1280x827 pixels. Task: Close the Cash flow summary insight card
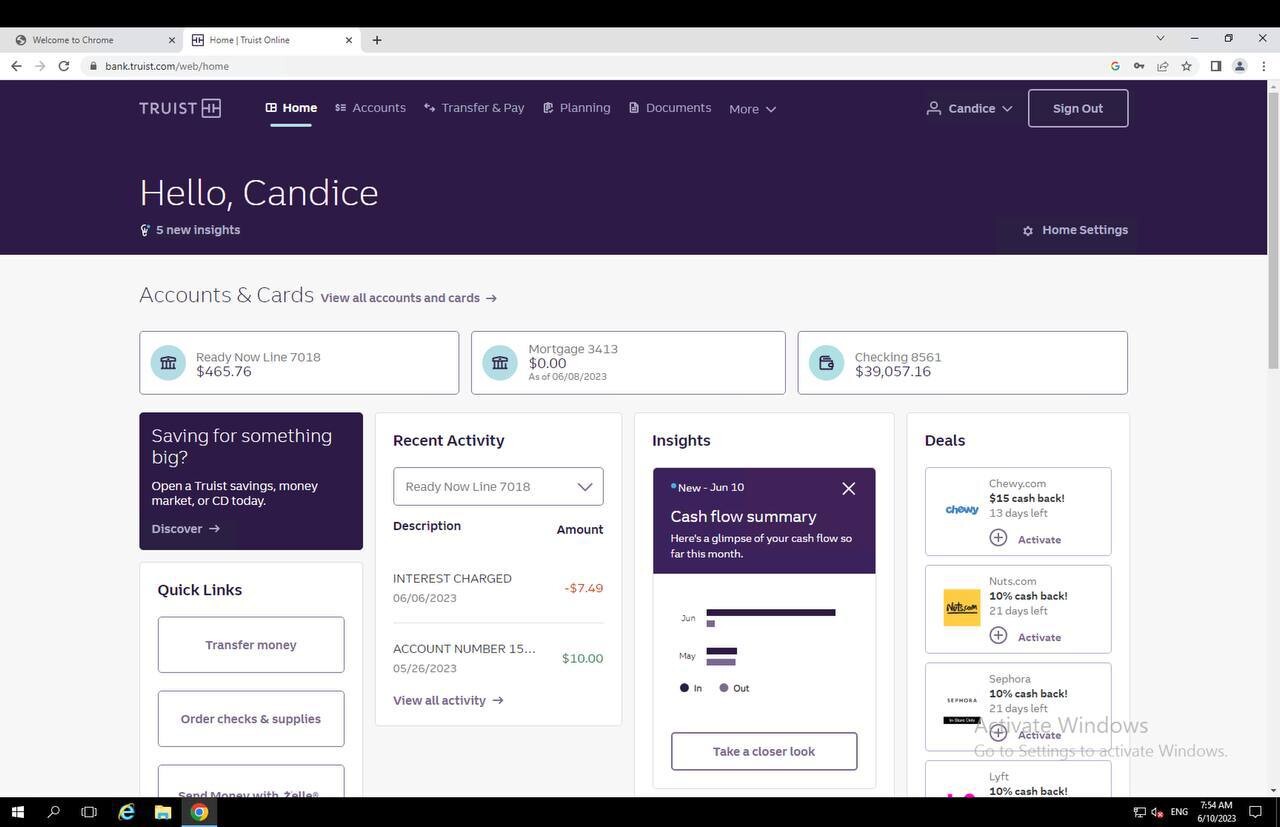coord(848,488)
